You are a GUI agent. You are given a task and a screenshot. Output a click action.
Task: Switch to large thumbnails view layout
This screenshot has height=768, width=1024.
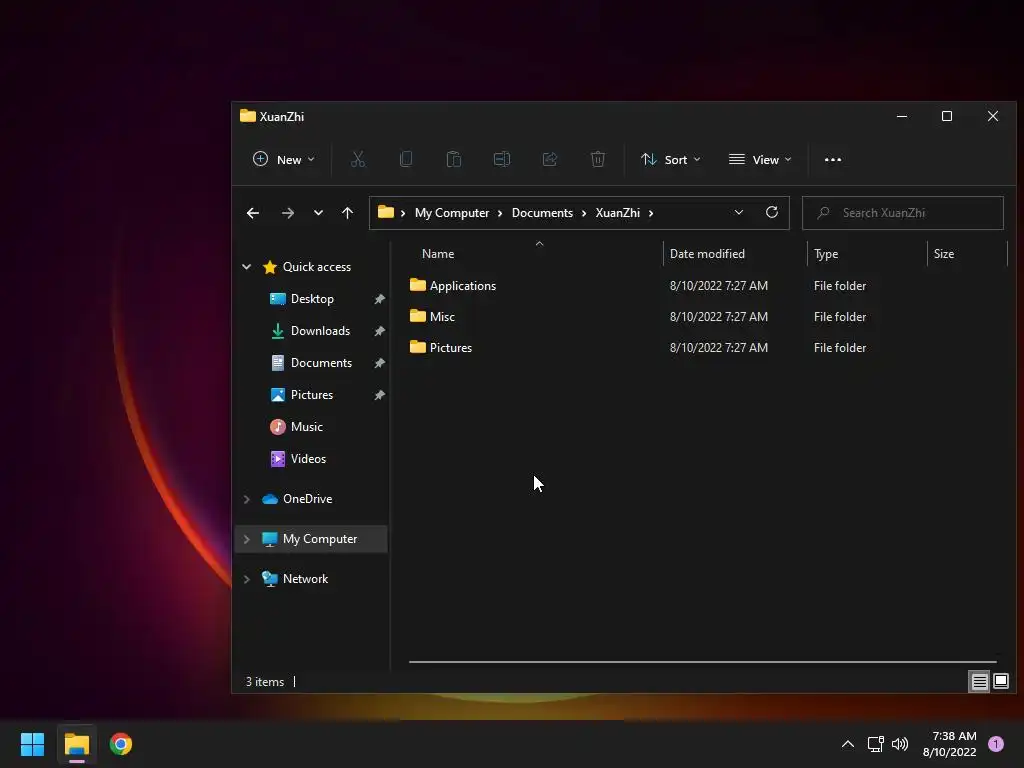[x=1000, y=682]
